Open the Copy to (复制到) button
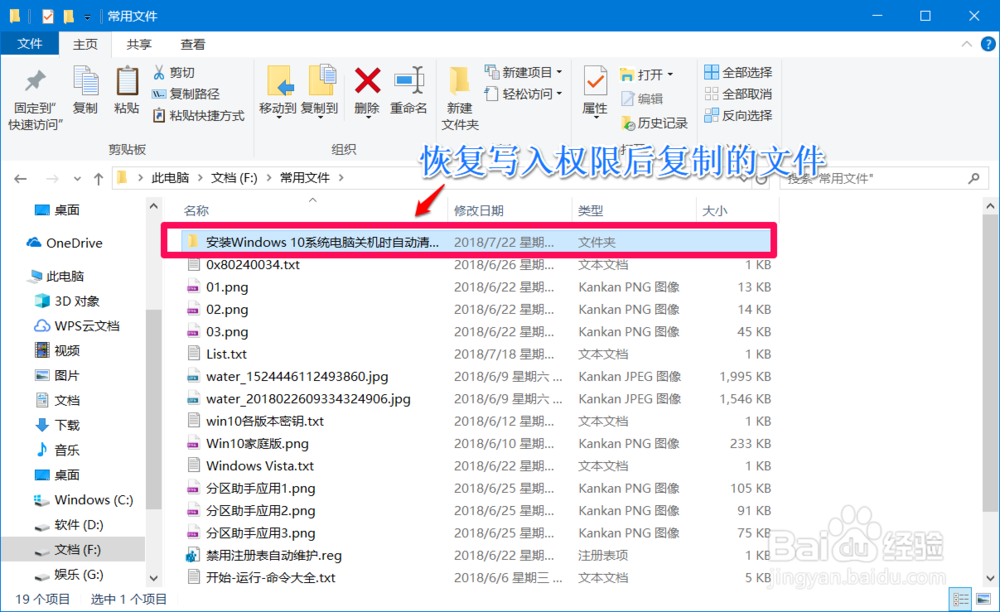 [x=320, y=92]
